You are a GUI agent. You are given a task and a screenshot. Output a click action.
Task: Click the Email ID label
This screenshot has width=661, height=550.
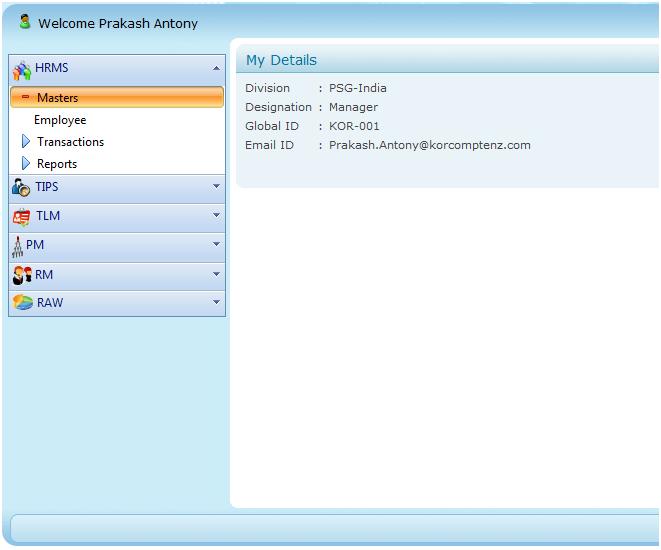click(269, 145)
